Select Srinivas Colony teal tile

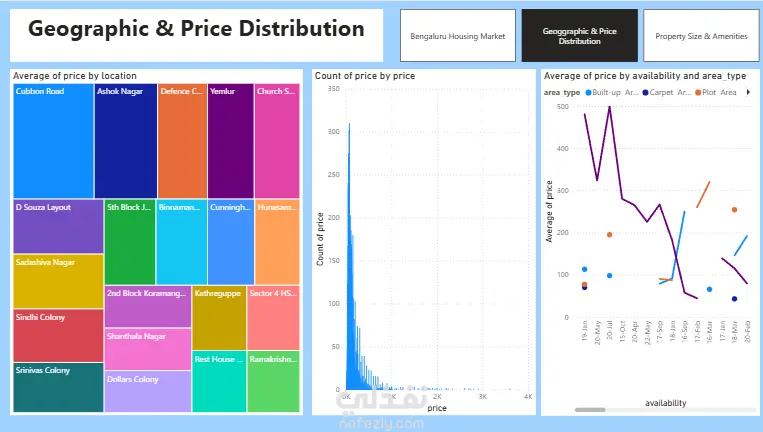(58, 387)
